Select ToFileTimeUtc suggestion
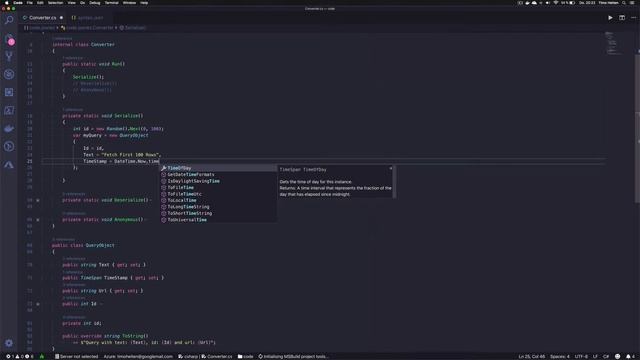Image resolution: width=640 pixels, height=360 pixels. click(x=218, y=194)
